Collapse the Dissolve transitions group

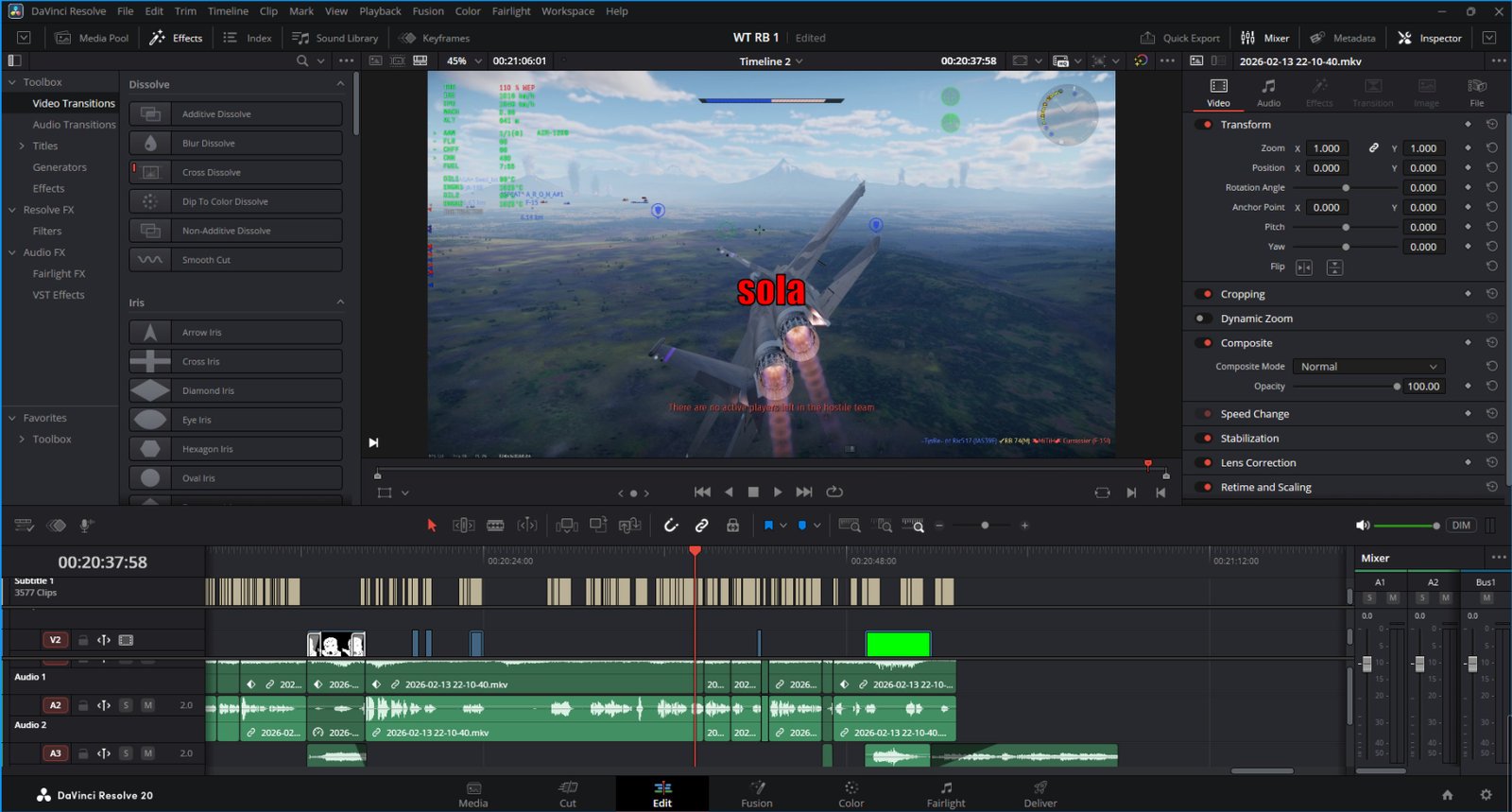[x=340, y=84]
